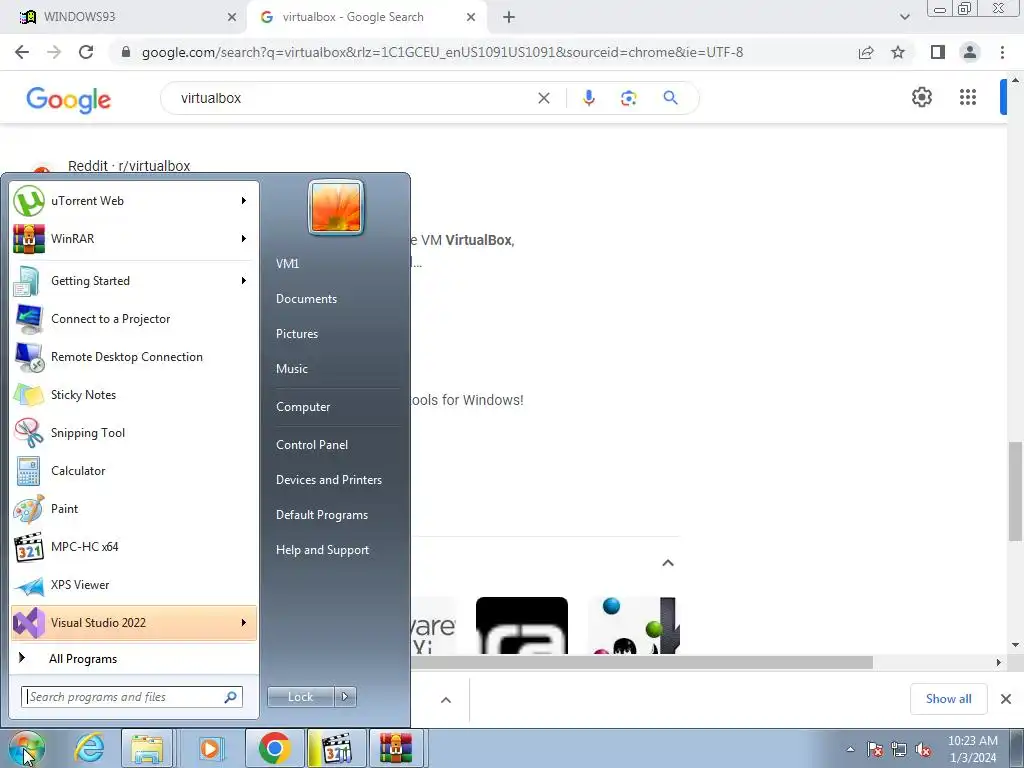Open Windows Media Player taskbar icon
Viewport: 1024px width, 768px height.
pos(210,748)
